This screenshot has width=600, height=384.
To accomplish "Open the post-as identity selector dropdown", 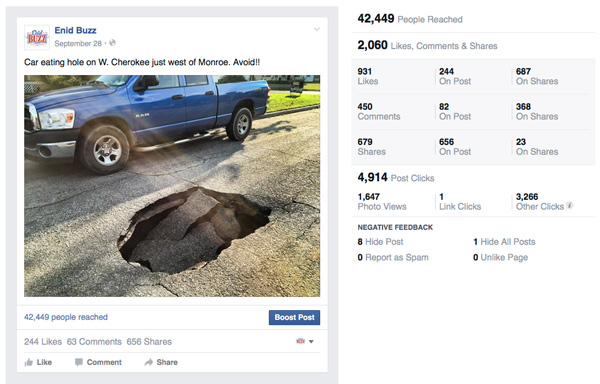I will [x=305, y=341].
